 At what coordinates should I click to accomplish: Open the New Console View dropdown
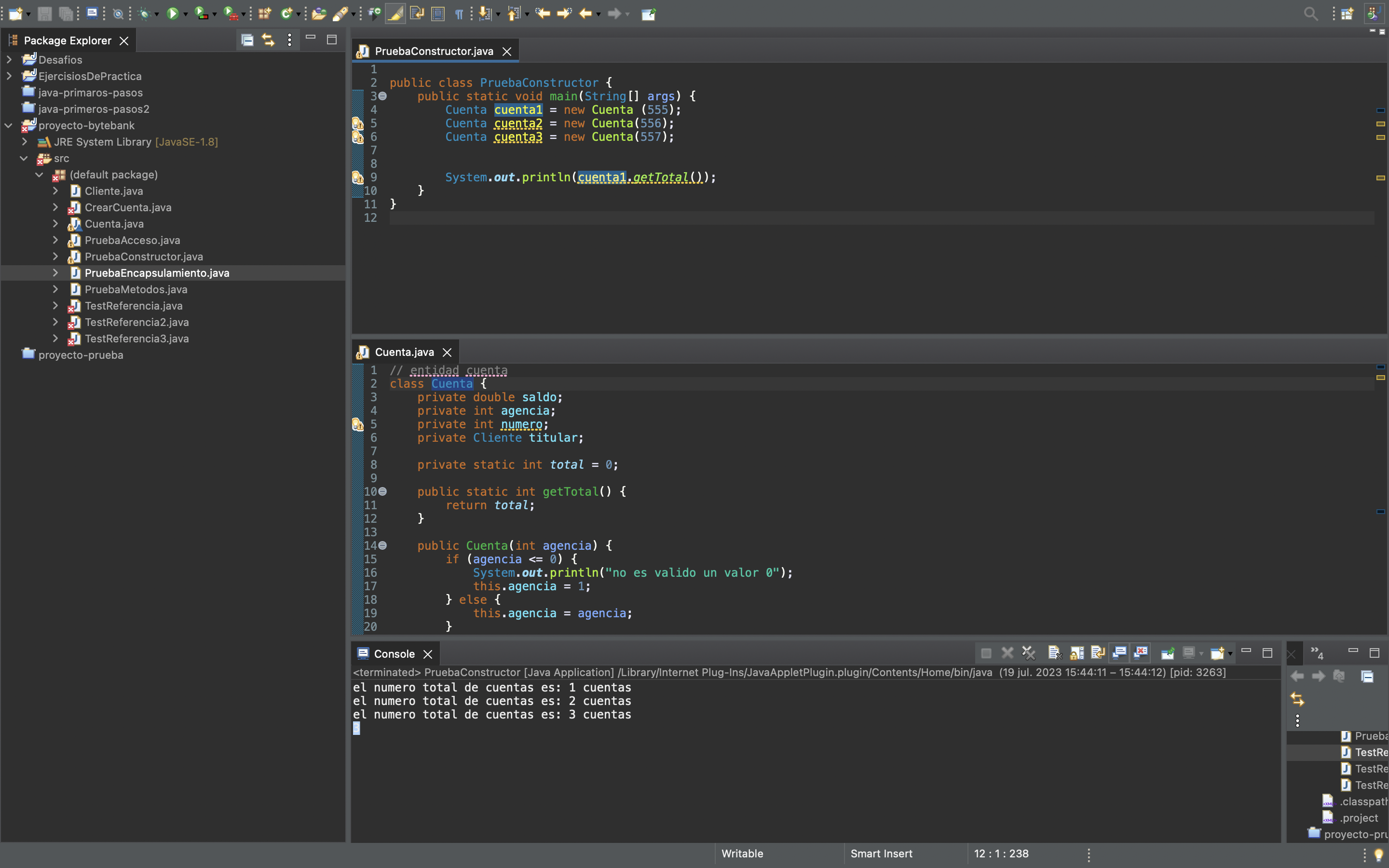coord(1230,653)
